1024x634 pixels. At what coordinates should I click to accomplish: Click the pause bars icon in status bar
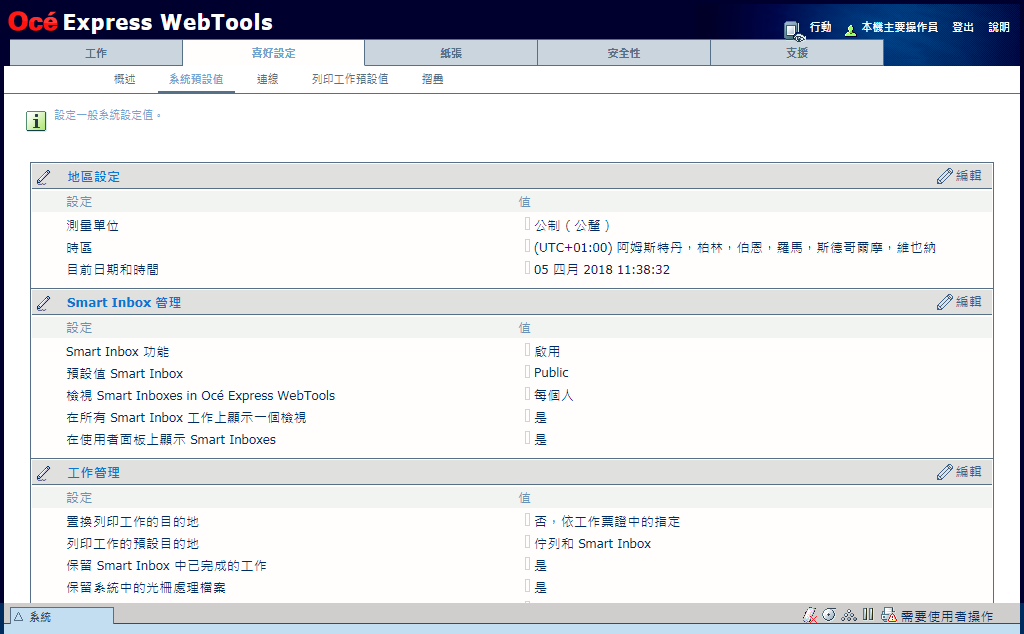tap(868, 615)
